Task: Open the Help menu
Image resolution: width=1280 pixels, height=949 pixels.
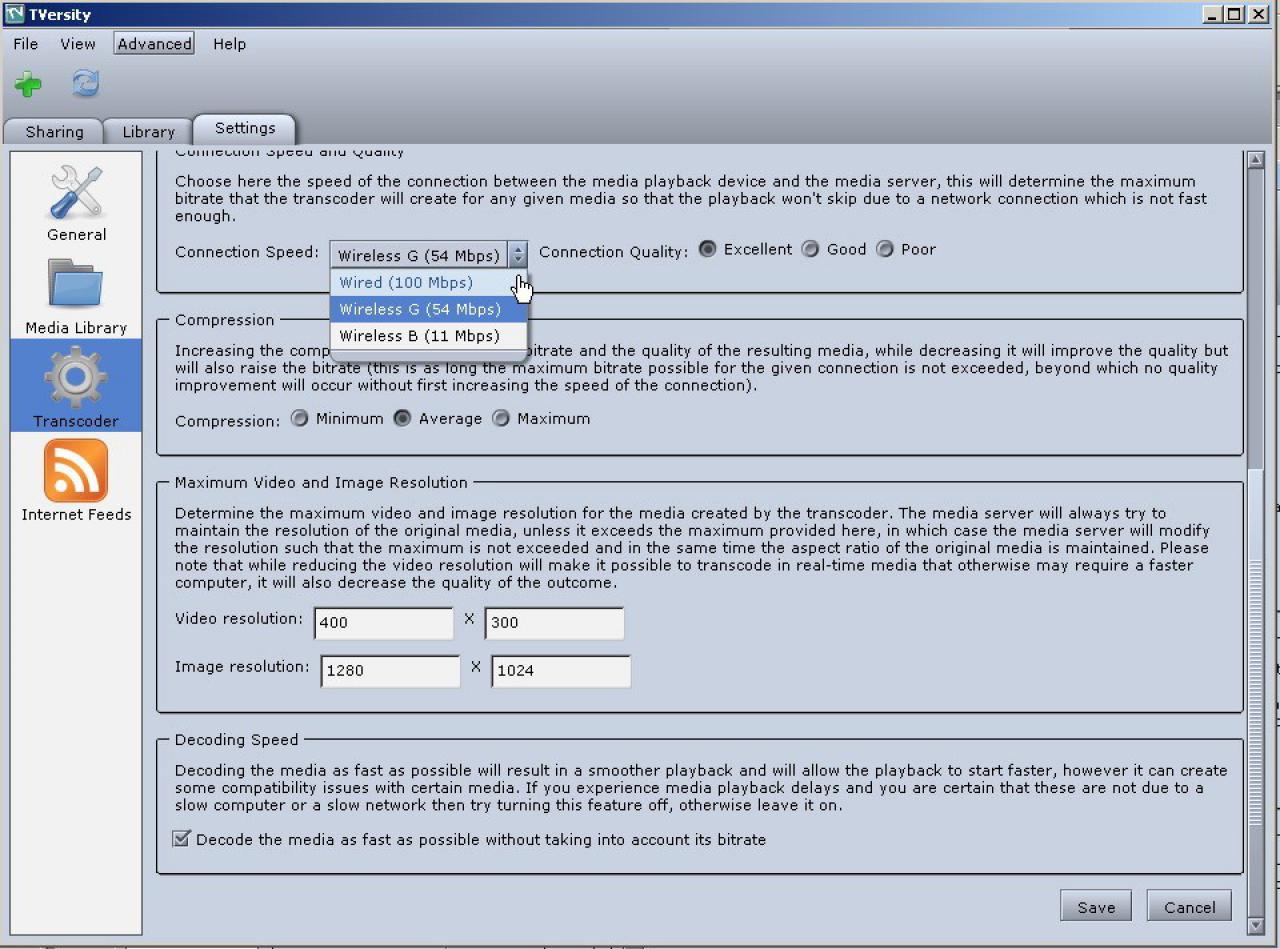Action: pos(229,44)
